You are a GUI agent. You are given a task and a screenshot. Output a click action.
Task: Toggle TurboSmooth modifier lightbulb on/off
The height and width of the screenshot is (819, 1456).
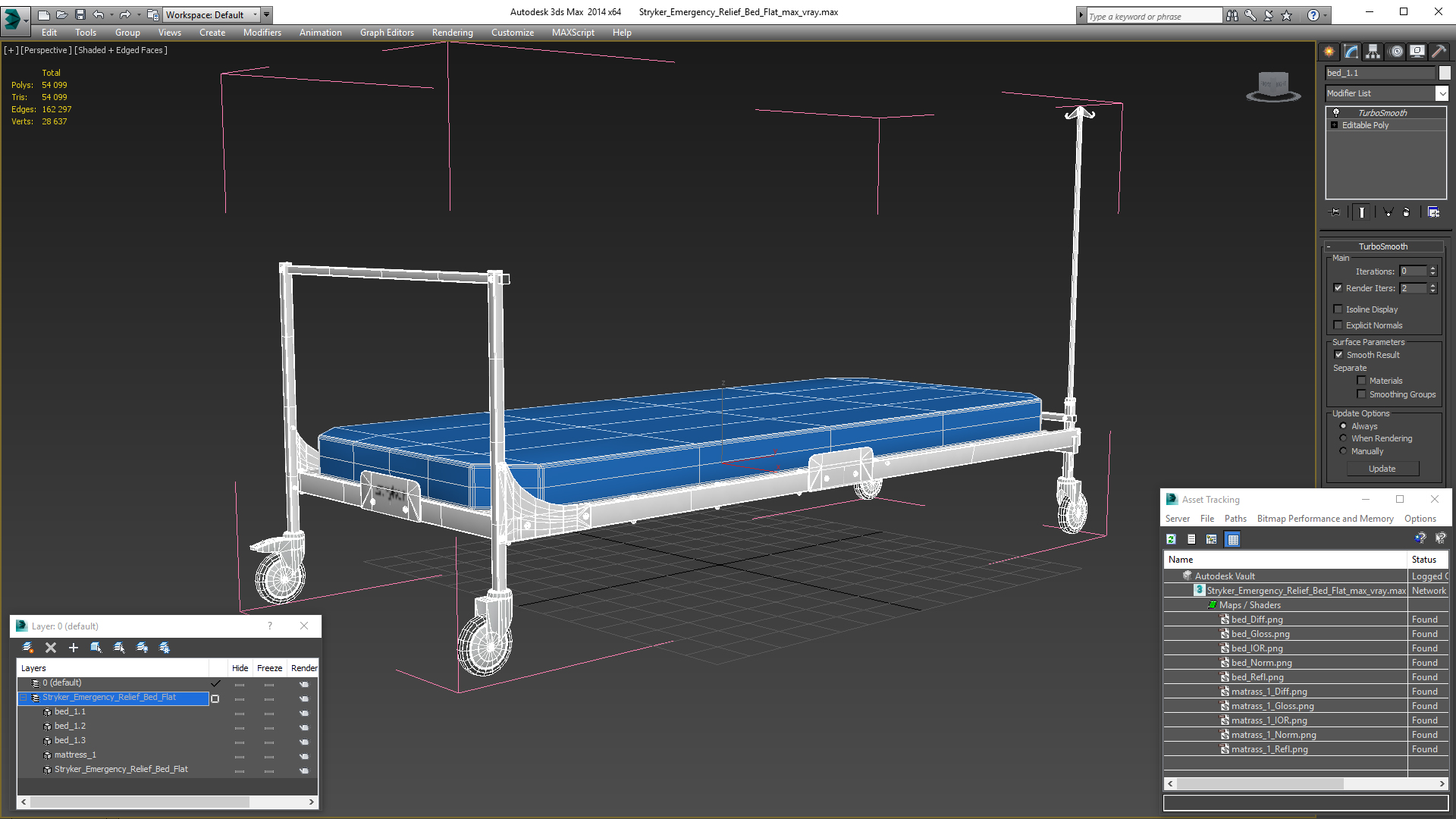coord(1336,112)
